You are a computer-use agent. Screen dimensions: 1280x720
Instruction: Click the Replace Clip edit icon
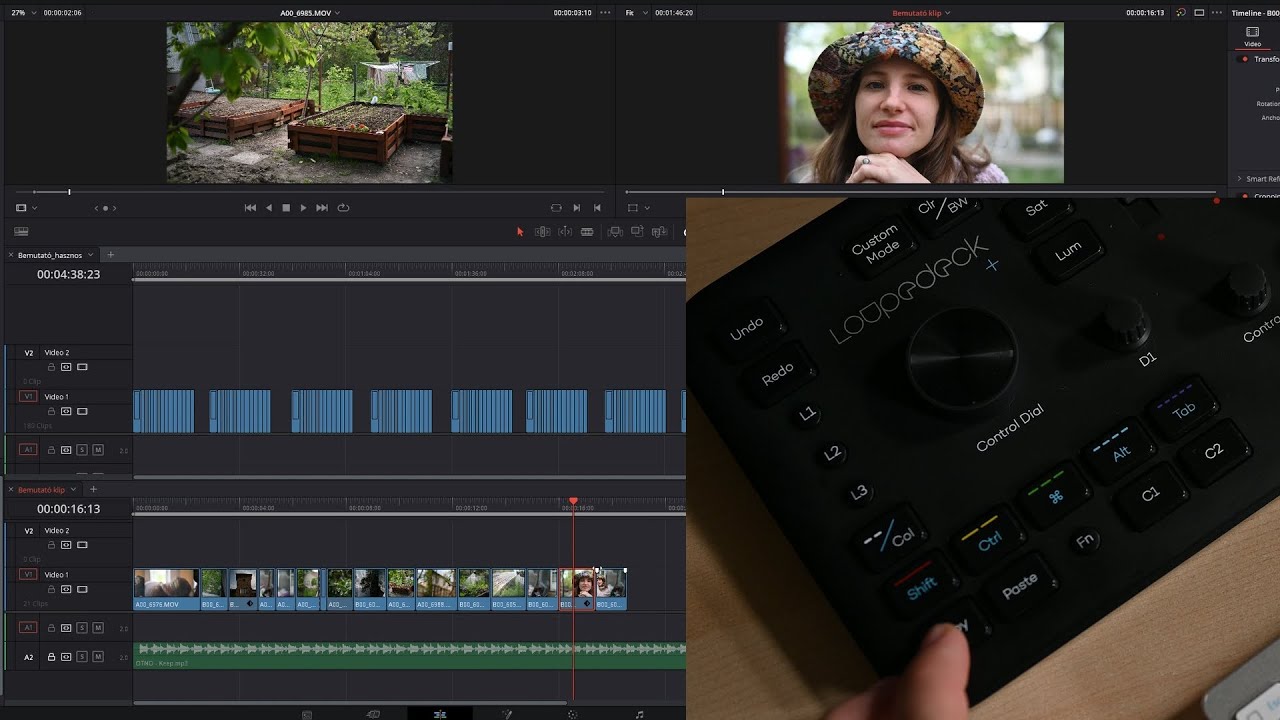(659, 232)
